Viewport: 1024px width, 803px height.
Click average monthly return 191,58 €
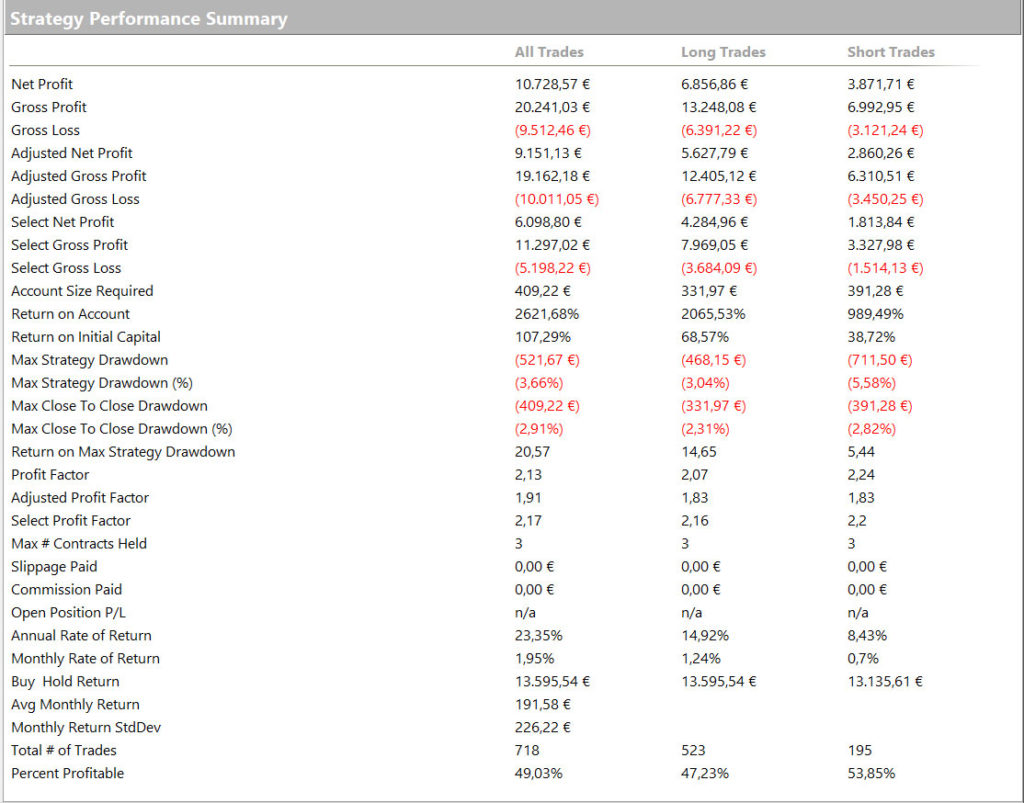[543, 704]
